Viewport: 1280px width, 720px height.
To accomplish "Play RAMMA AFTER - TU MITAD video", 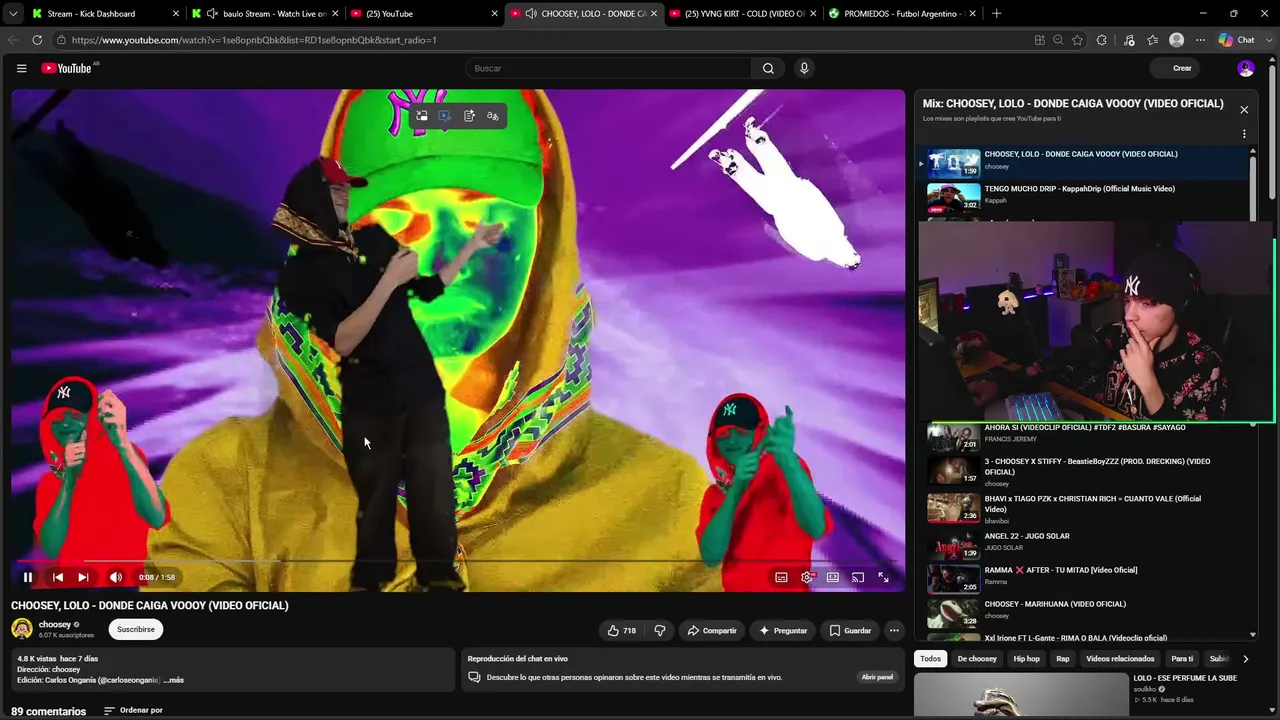I will (x=1084, y=578).
